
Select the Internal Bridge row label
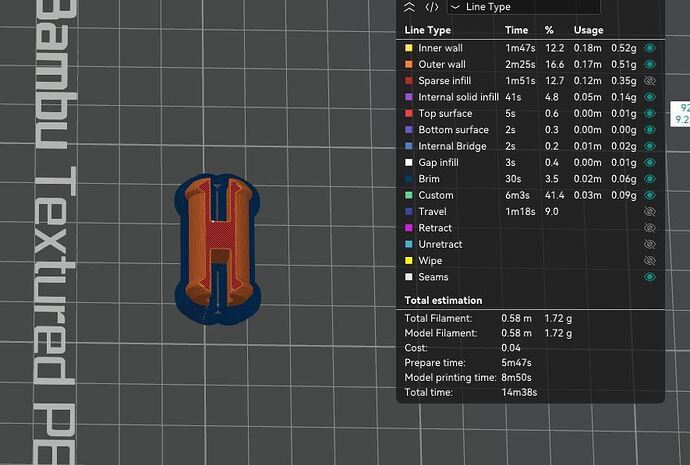[x=452, y=146]
